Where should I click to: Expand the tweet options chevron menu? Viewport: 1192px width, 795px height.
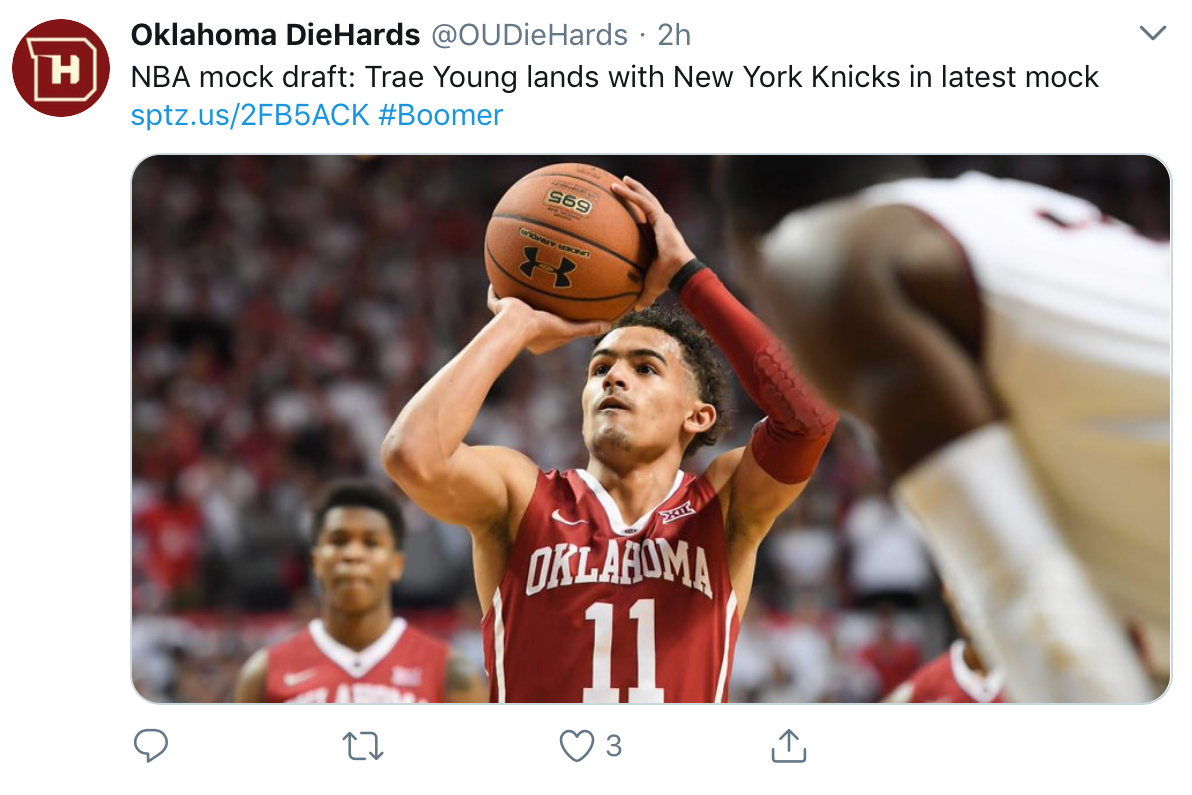tap(1153, 34)
